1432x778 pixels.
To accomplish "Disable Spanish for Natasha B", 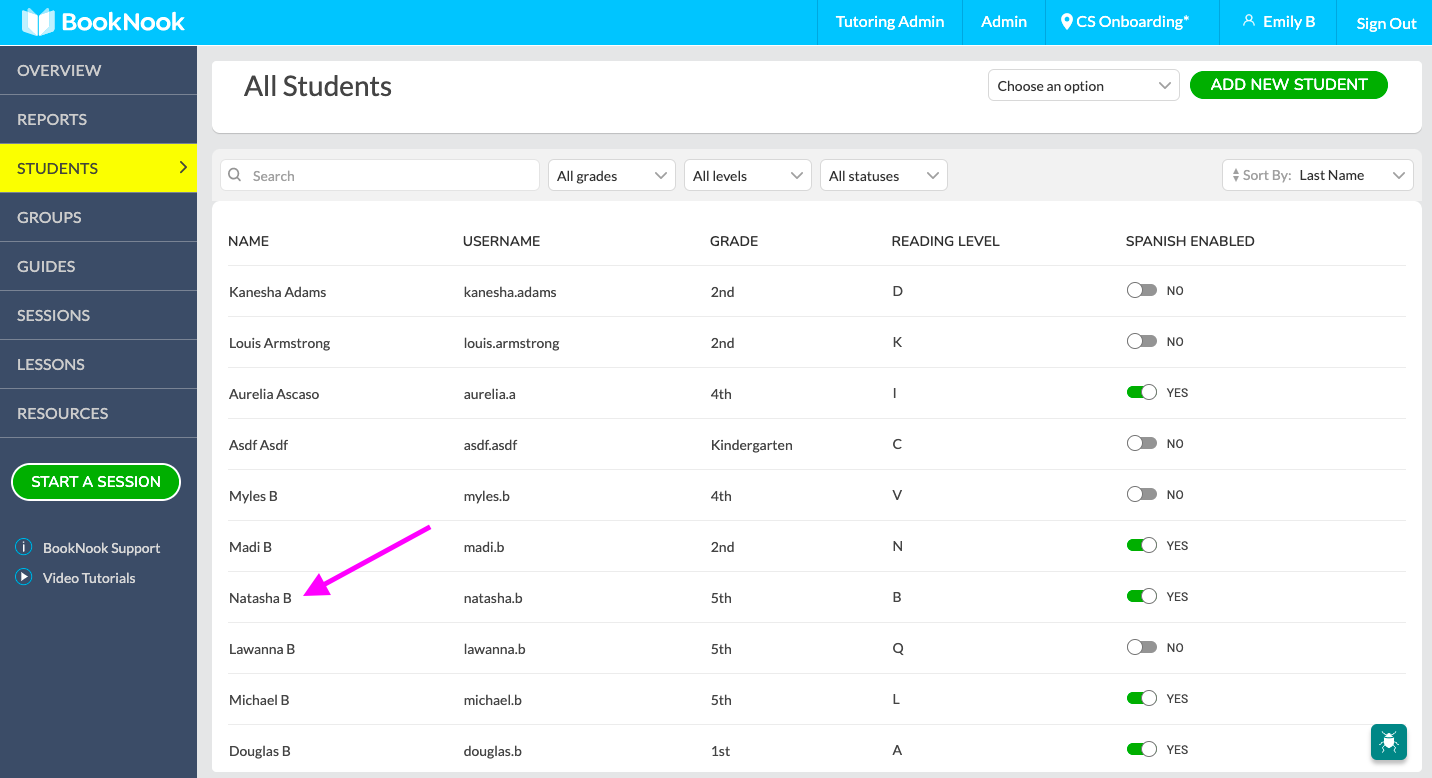I will (1141, 596).
